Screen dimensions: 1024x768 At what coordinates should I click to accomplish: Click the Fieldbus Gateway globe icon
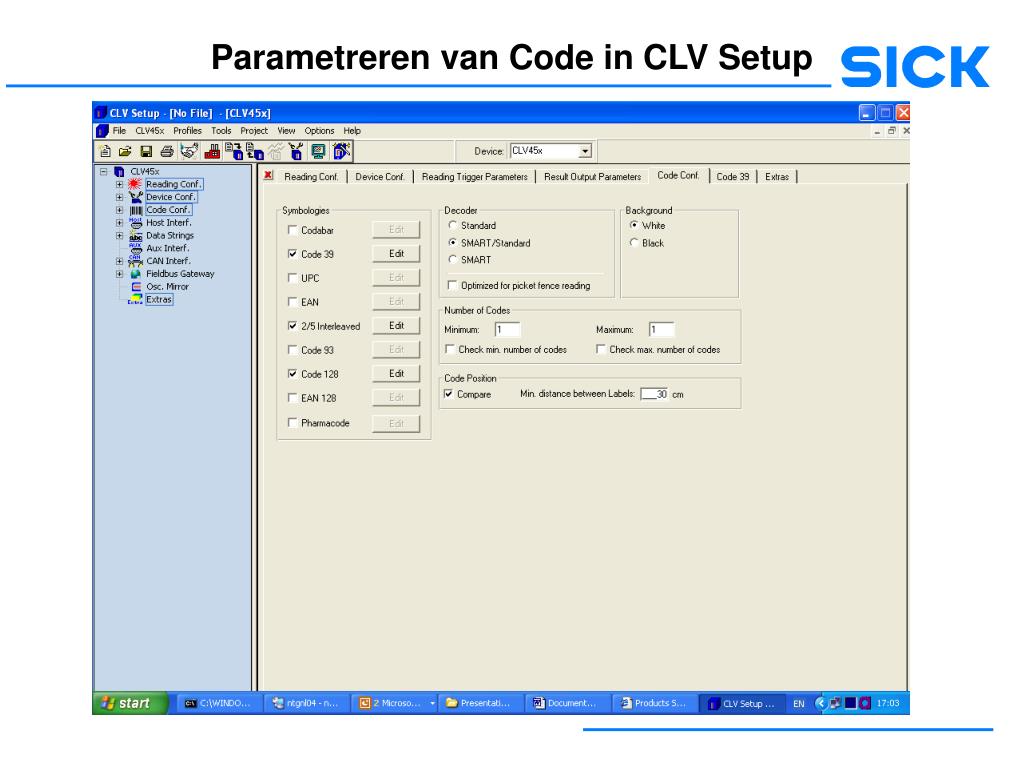point(136,274)
